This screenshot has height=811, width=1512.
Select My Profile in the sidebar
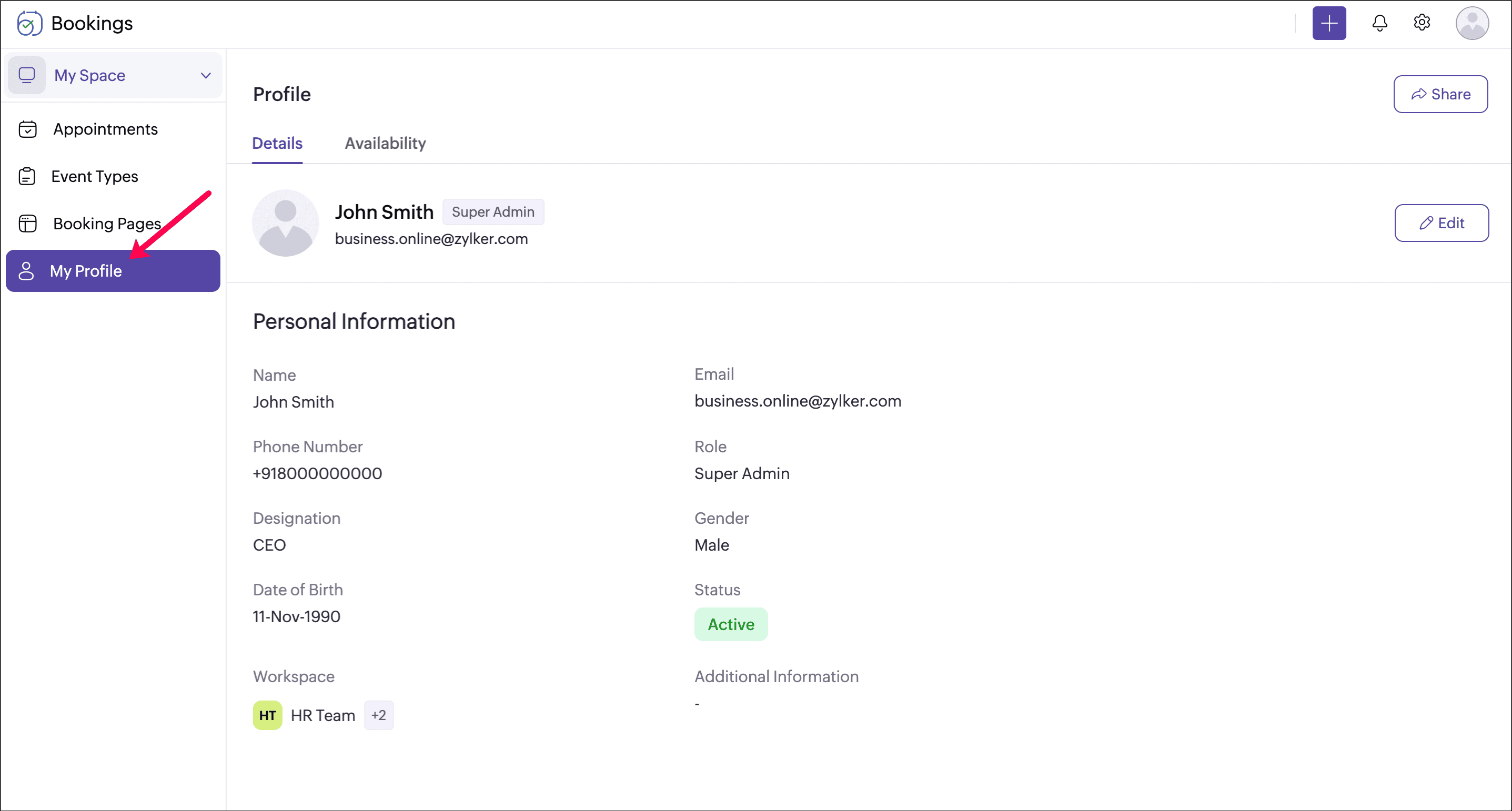(113, 271)
